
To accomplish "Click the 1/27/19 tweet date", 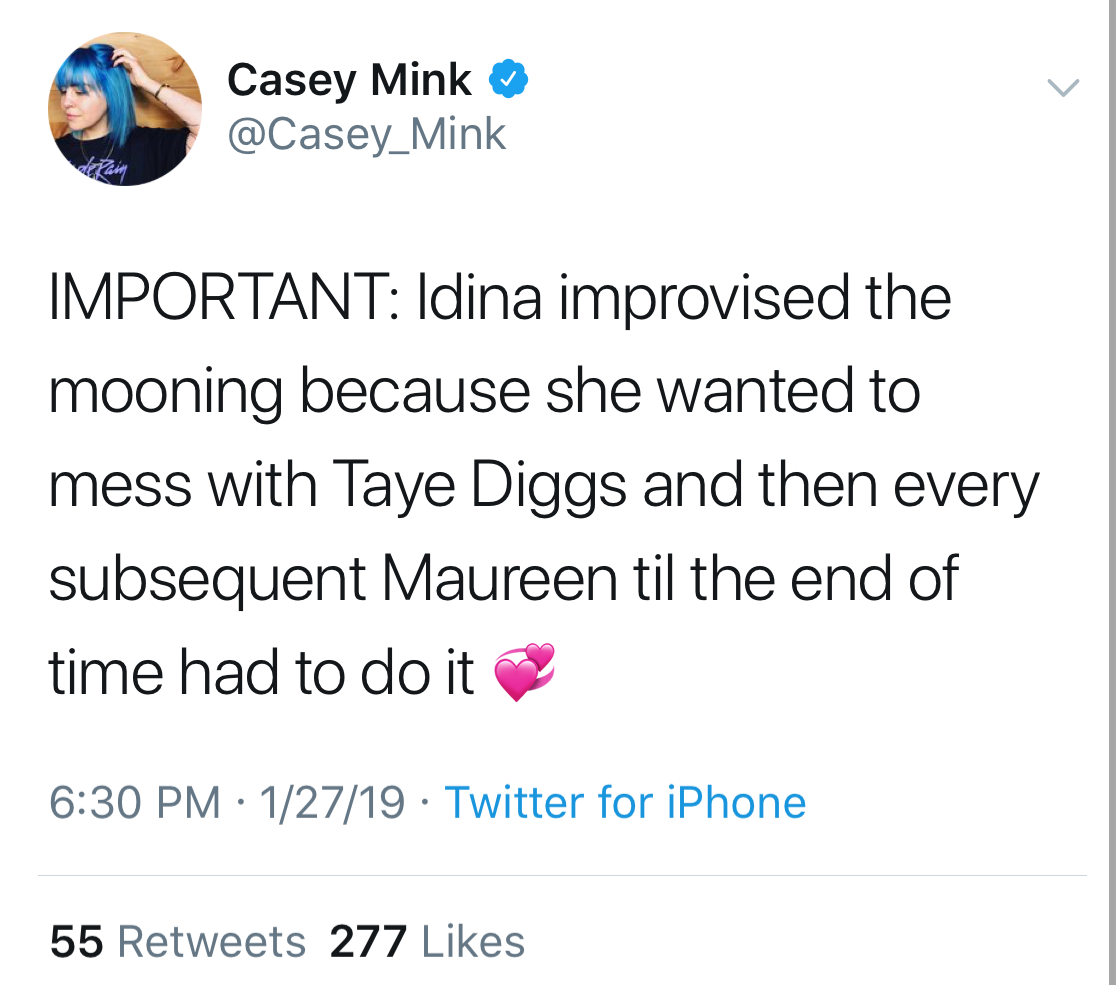I will [332, 802].
